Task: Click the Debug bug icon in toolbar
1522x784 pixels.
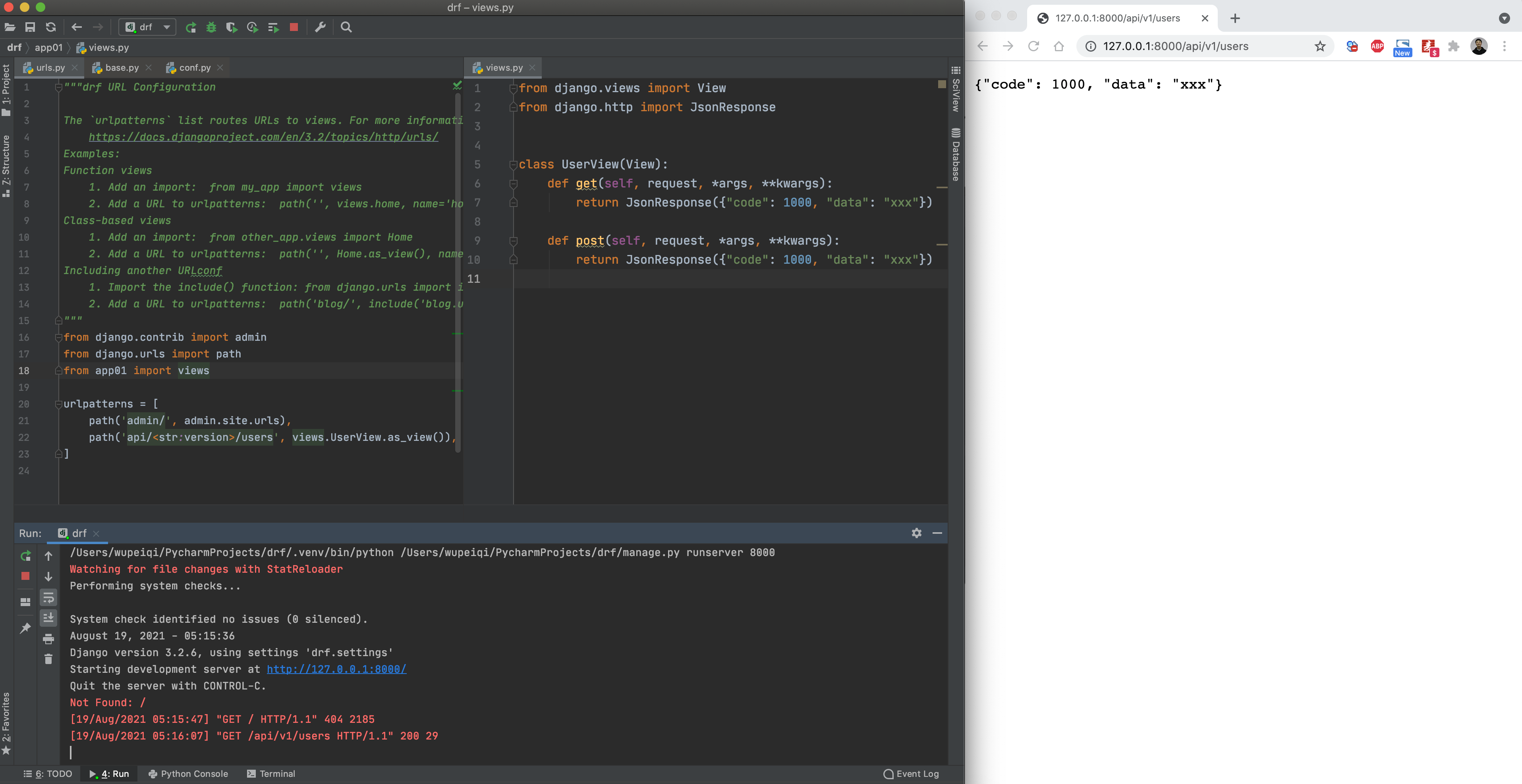Action: (211, 27)
